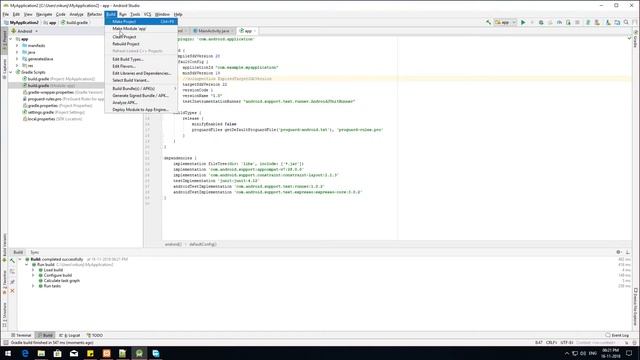Open the app run configuration dropdown

point(505,22)
